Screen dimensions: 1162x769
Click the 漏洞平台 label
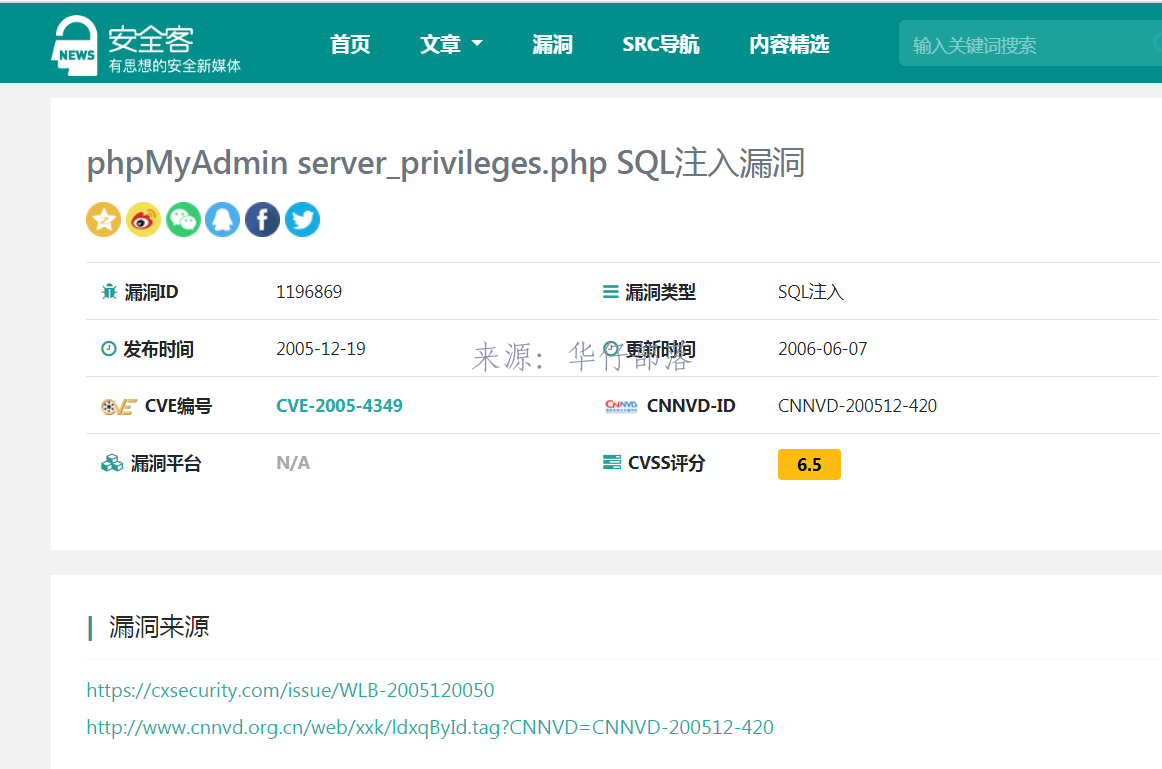(x=166, y=464)
